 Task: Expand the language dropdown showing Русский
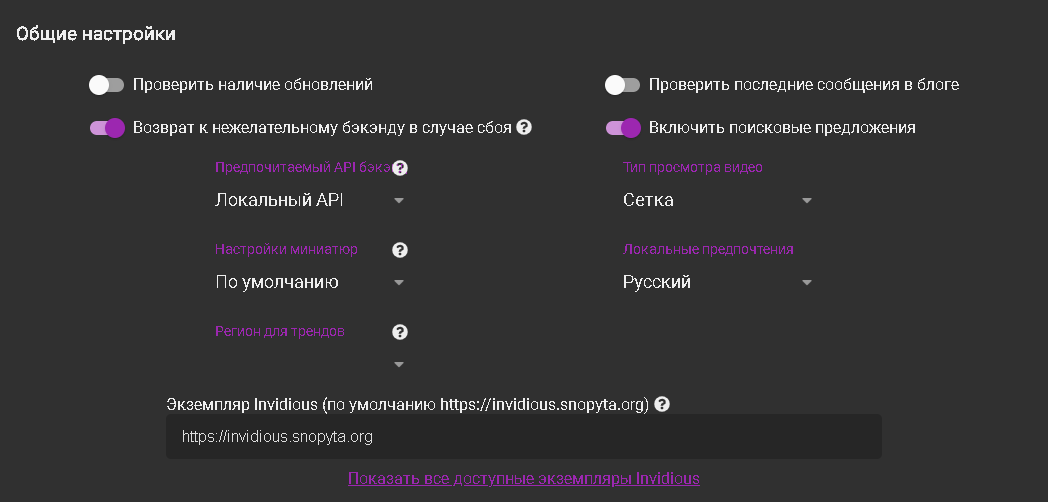click(x=717, y=282)
